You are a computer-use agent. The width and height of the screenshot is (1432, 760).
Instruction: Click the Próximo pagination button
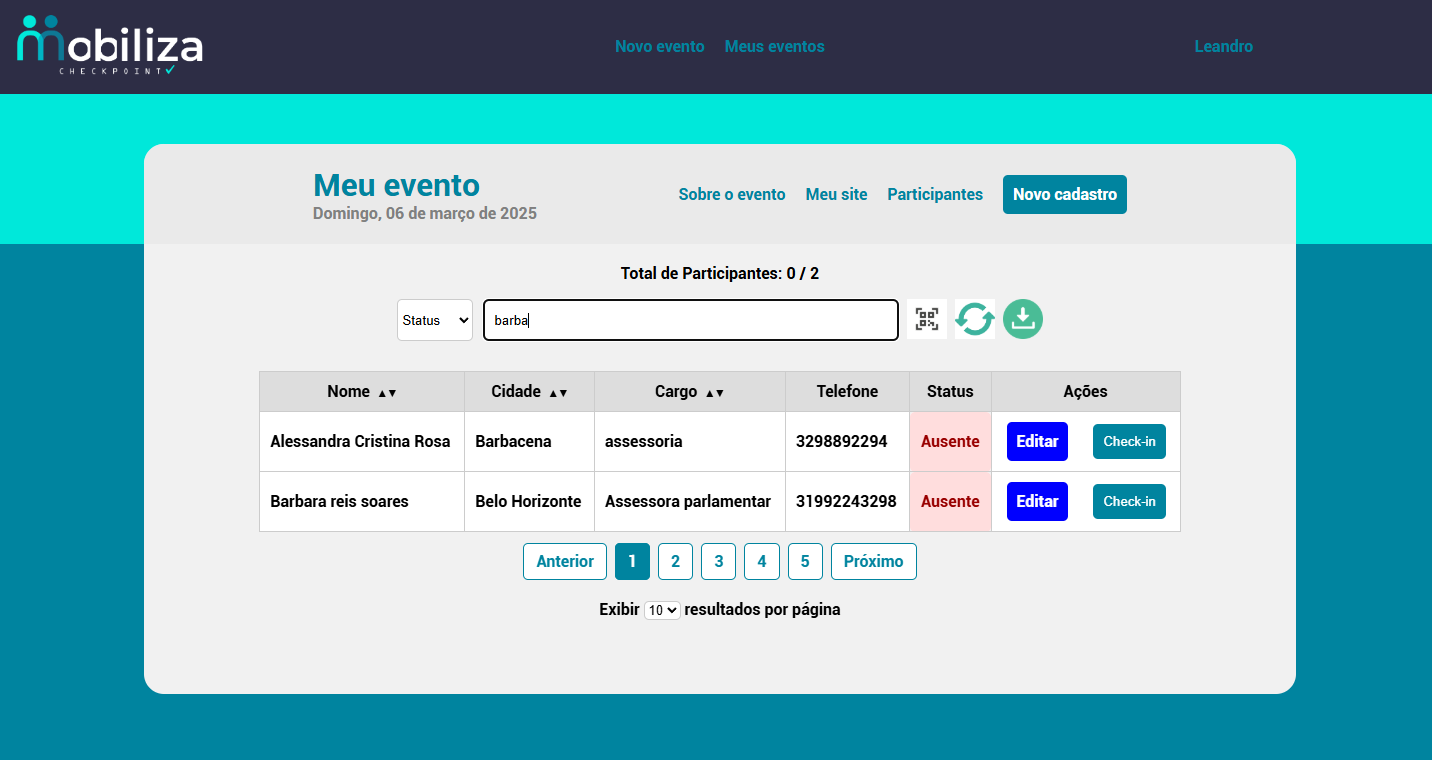pos(873,561)
